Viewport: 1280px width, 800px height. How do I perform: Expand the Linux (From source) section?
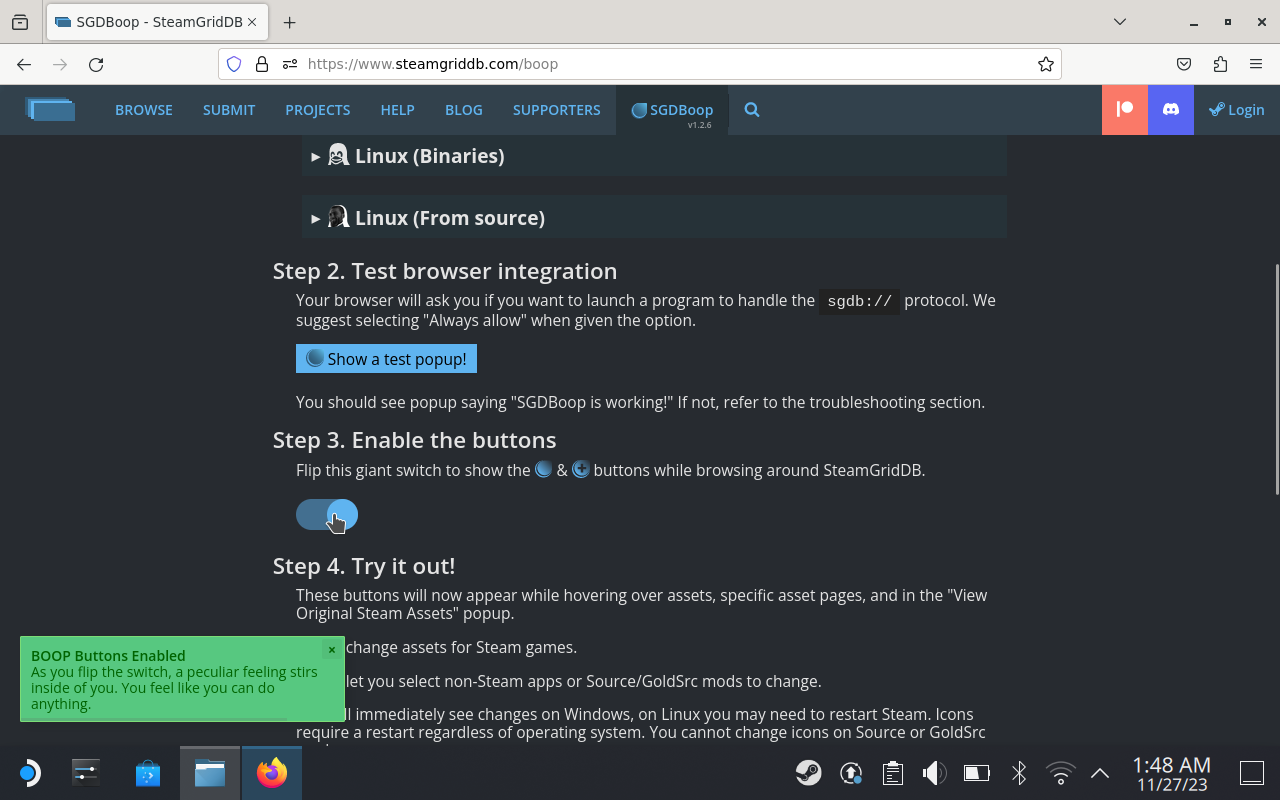(654, 218)
